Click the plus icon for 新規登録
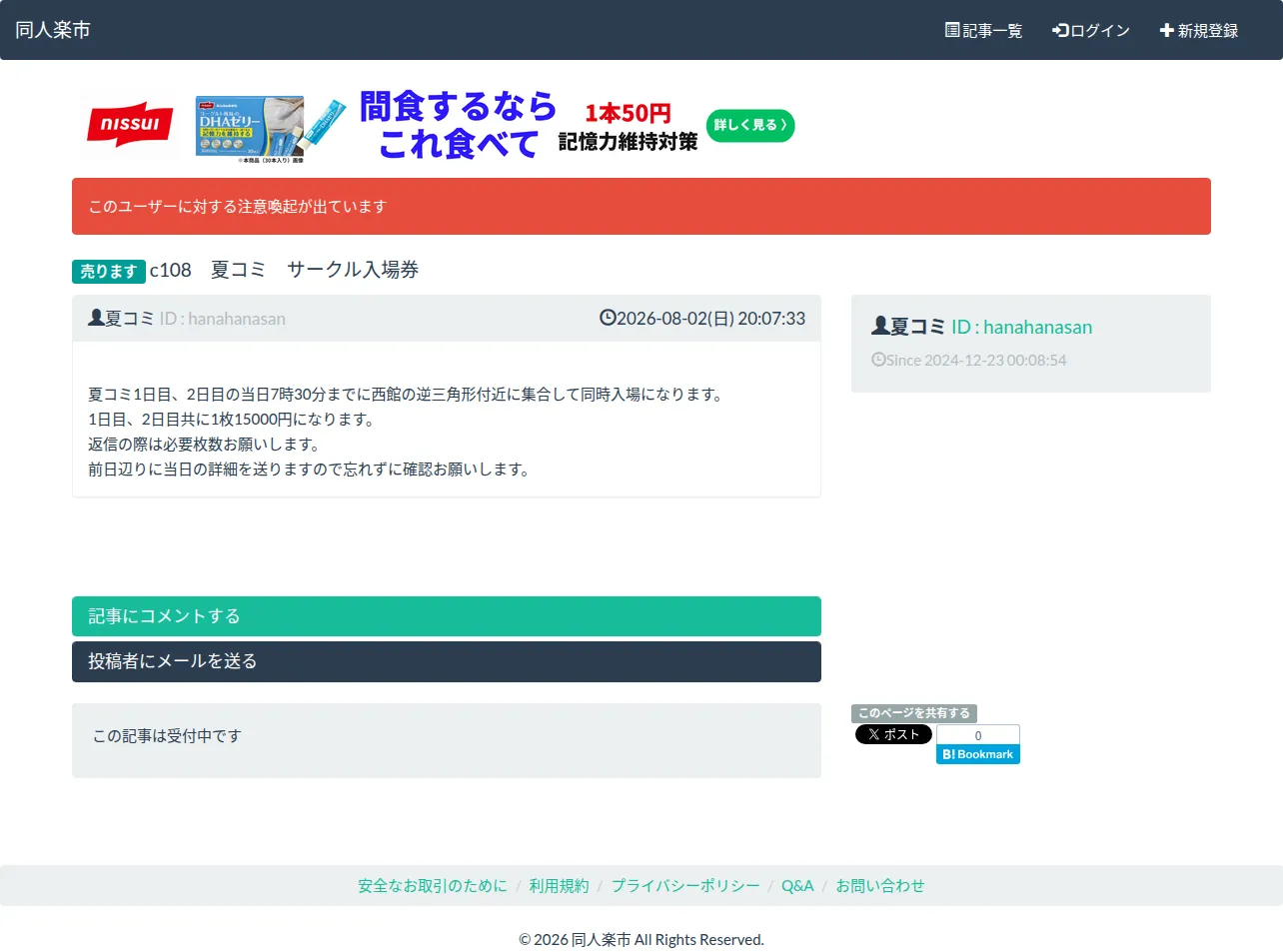This screenshot has width=1283, height=952. coord(1166,31)
